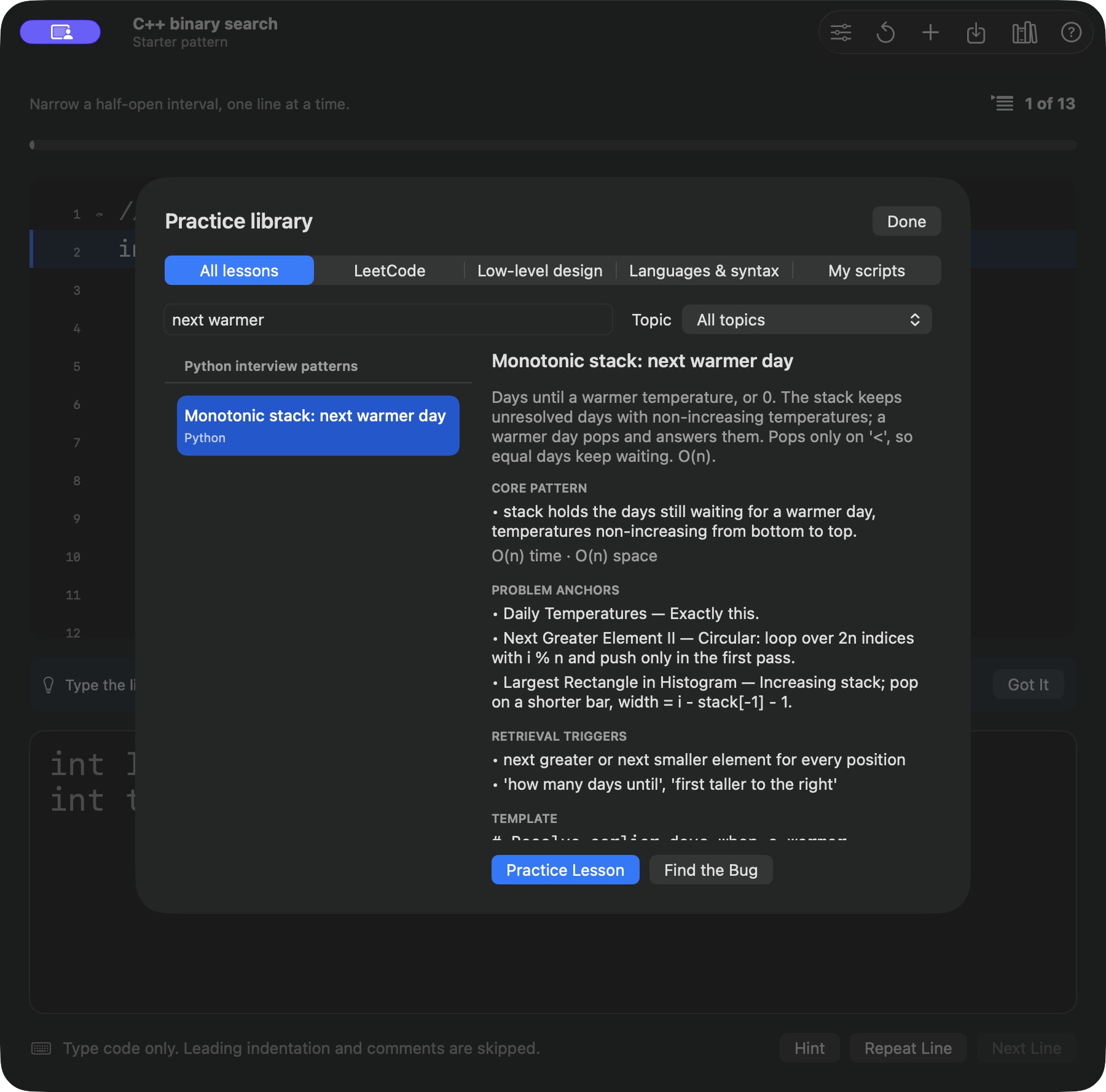Click the plus add icon
1106x1092 pixels.
pos(930,32)
